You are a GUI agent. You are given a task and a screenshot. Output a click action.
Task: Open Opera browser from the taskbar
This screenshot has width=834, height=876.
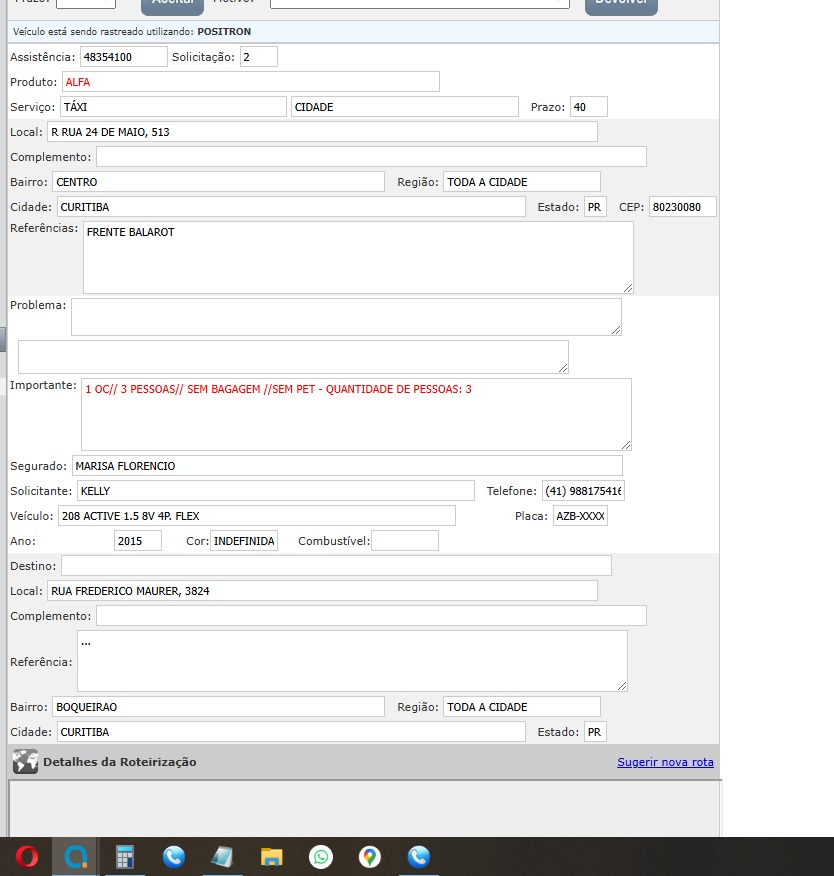pyautogui.click(x=27, y=856)
